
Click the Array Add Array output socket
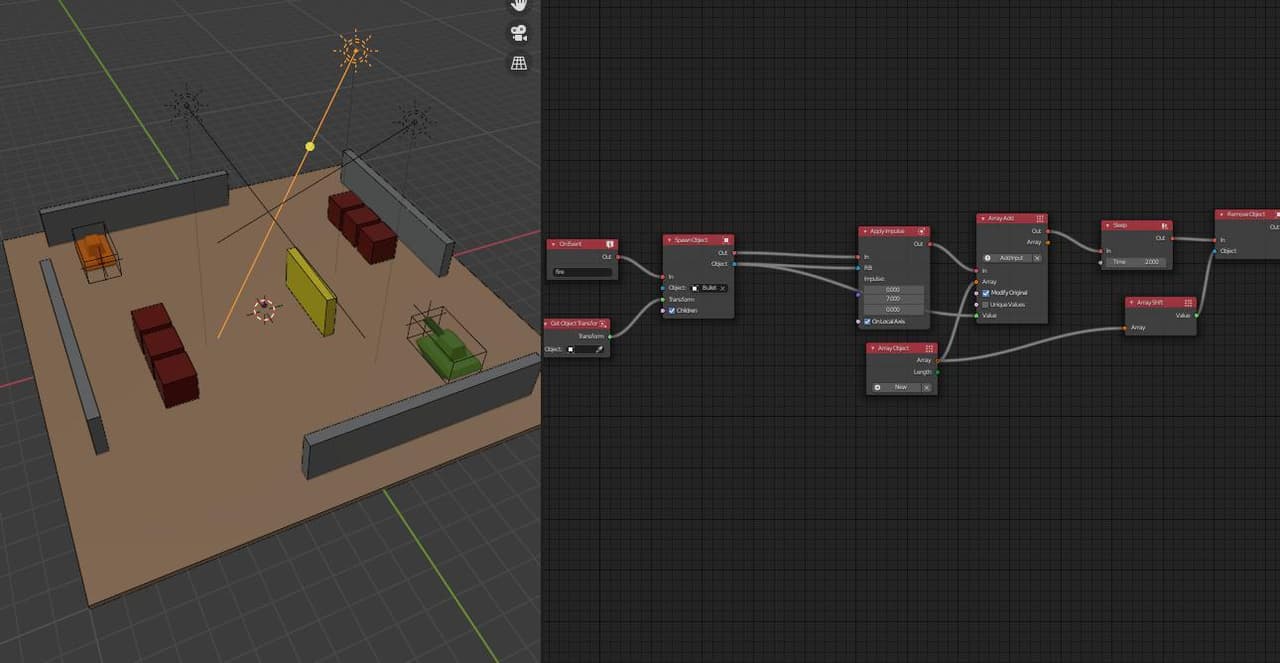(x=1048, y=242)
